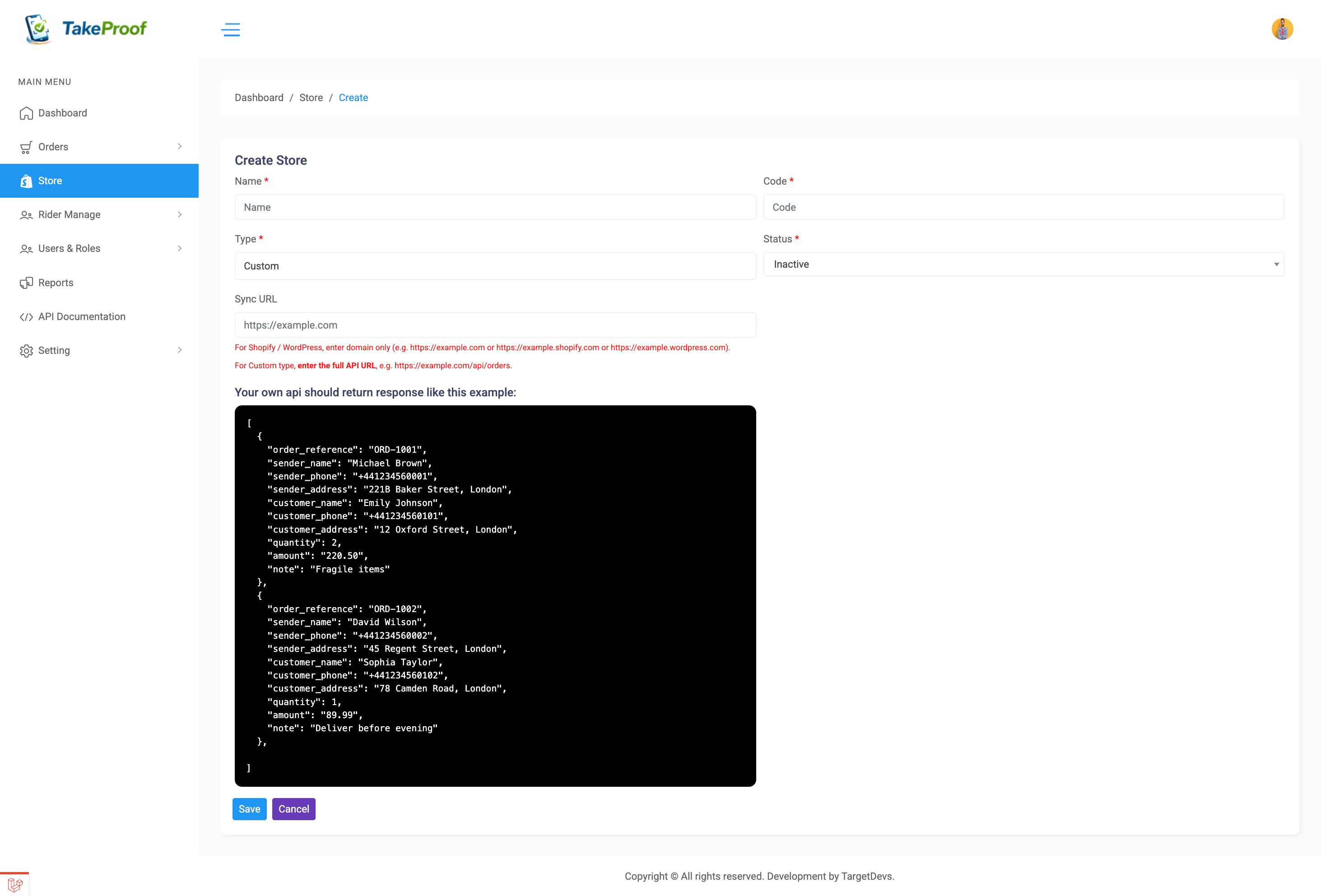Toggle the hamburger sidebar menu icon
The image size is (1321, 896).
click(x=230, y=29)
